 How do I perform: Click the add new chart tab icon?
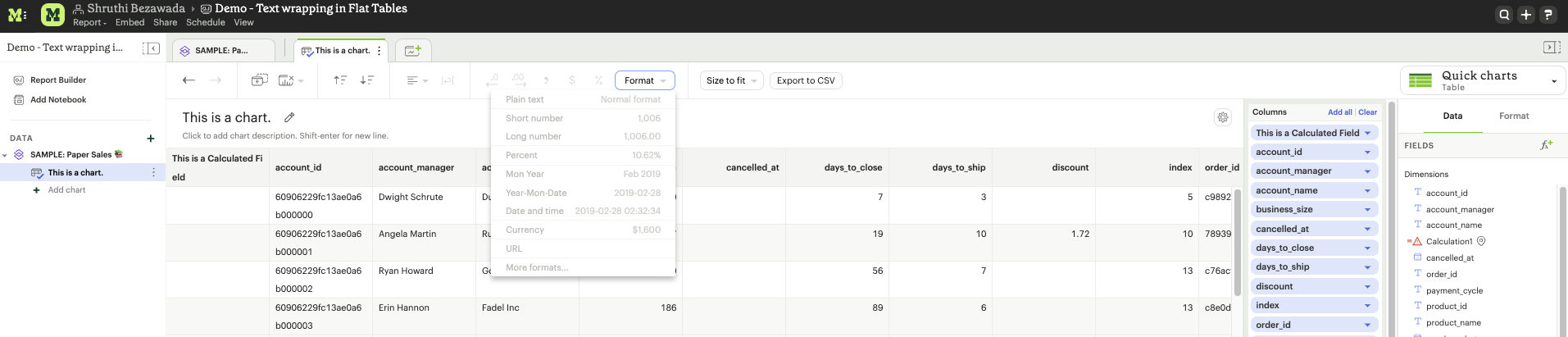pyautogui.click(x=413, y=51)
